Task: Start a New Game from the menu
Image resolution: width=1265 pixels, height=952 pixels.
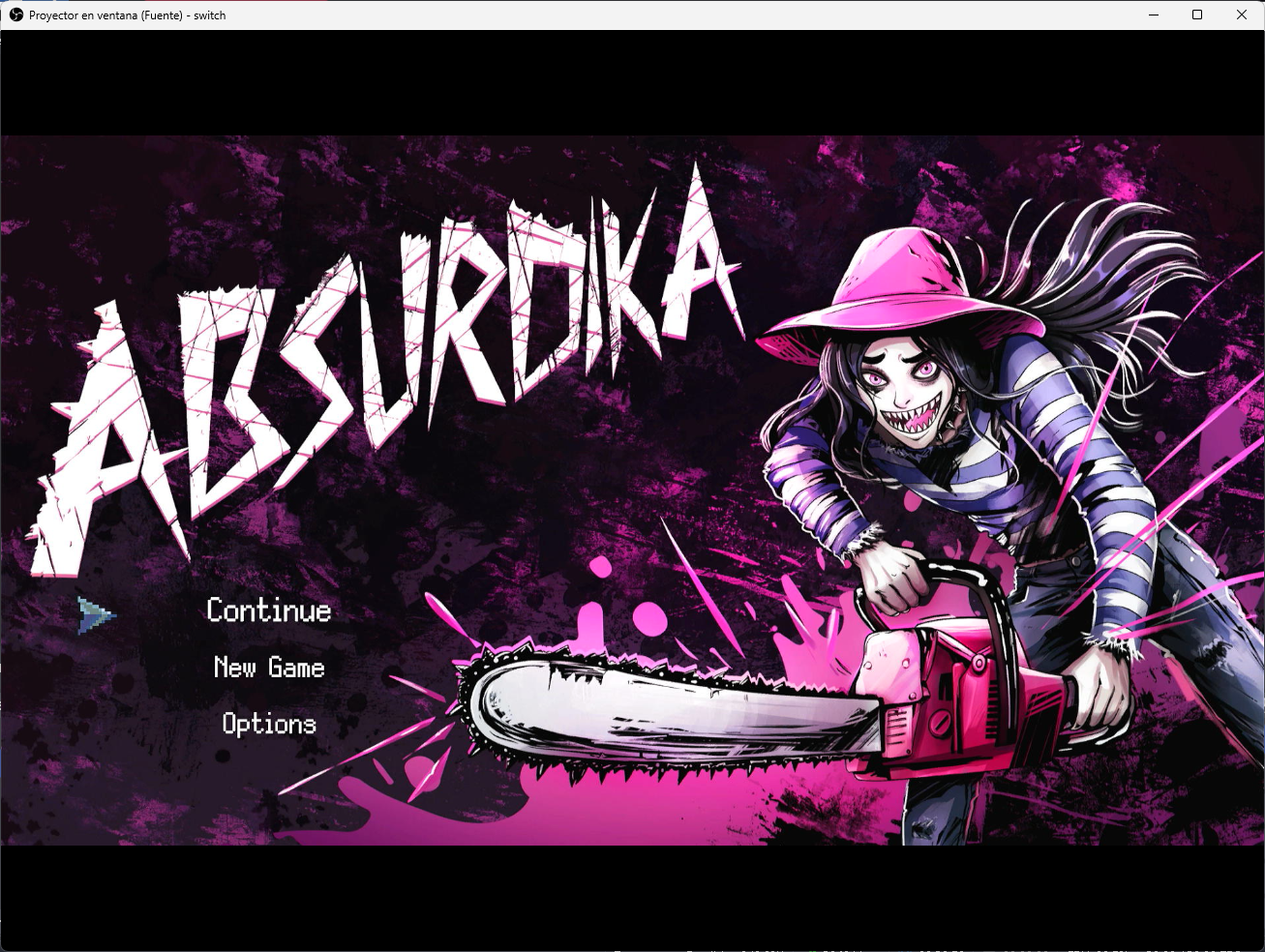Action: click(269, 668)
